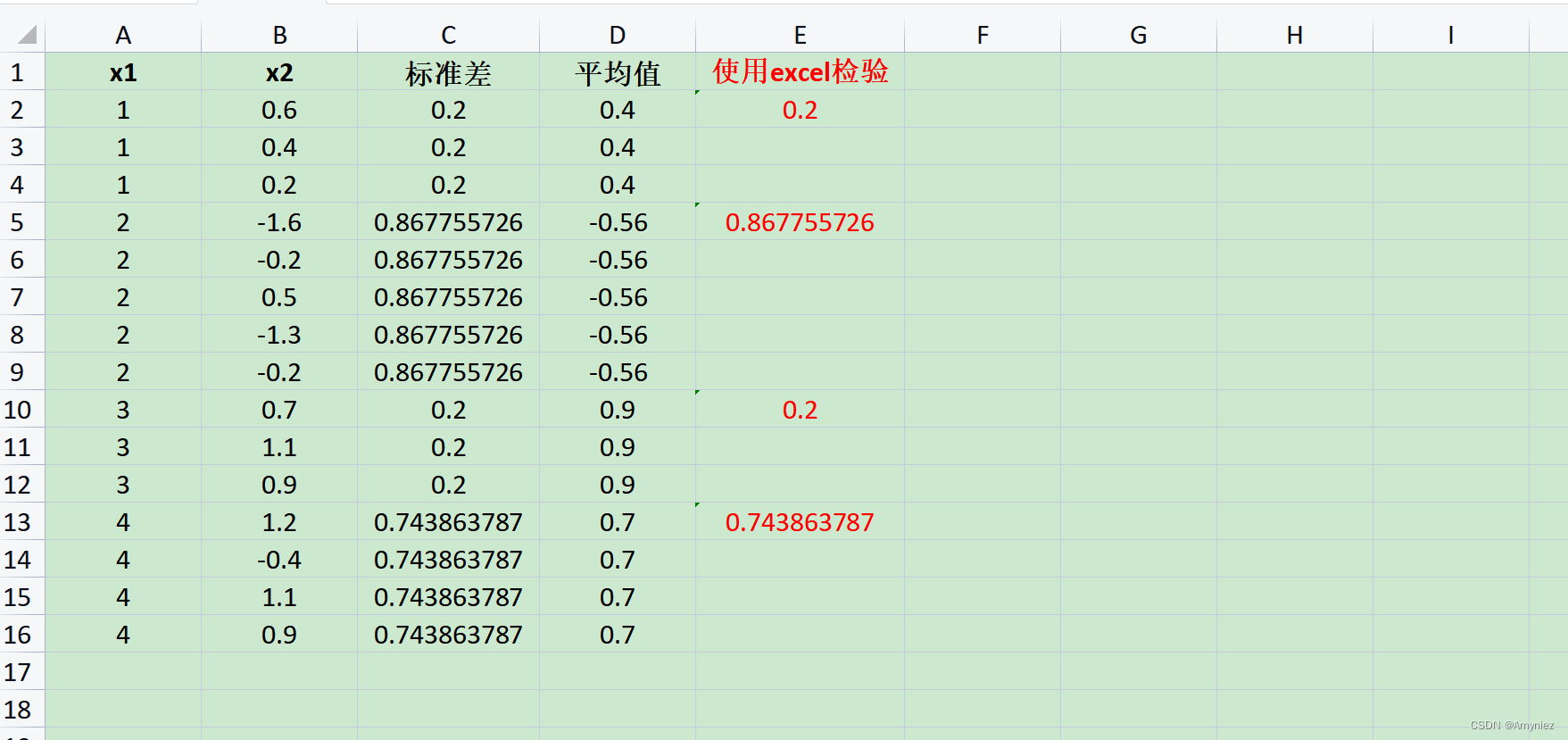The height and width of the screenshot is (740, 1568).
Task: Select cell C4 containing 0.2
Action: click(448, 185)
